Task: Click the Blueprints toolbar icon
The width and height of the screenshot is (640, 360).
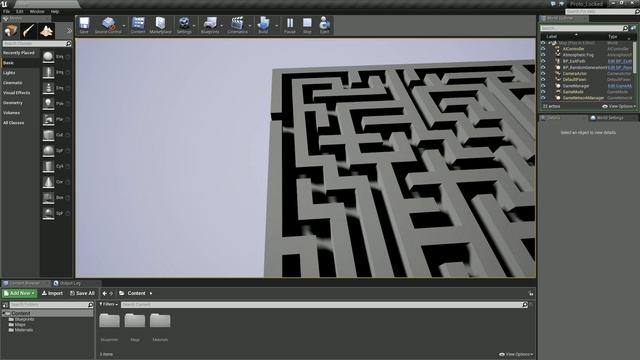Action: click(x=210, y=25)
